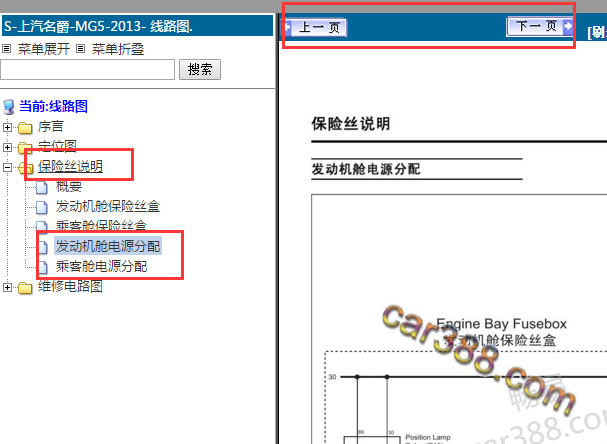Open the 乘客舱保险丝盒 page
This screenshot has height=444, width=607.
pos(101,226)
